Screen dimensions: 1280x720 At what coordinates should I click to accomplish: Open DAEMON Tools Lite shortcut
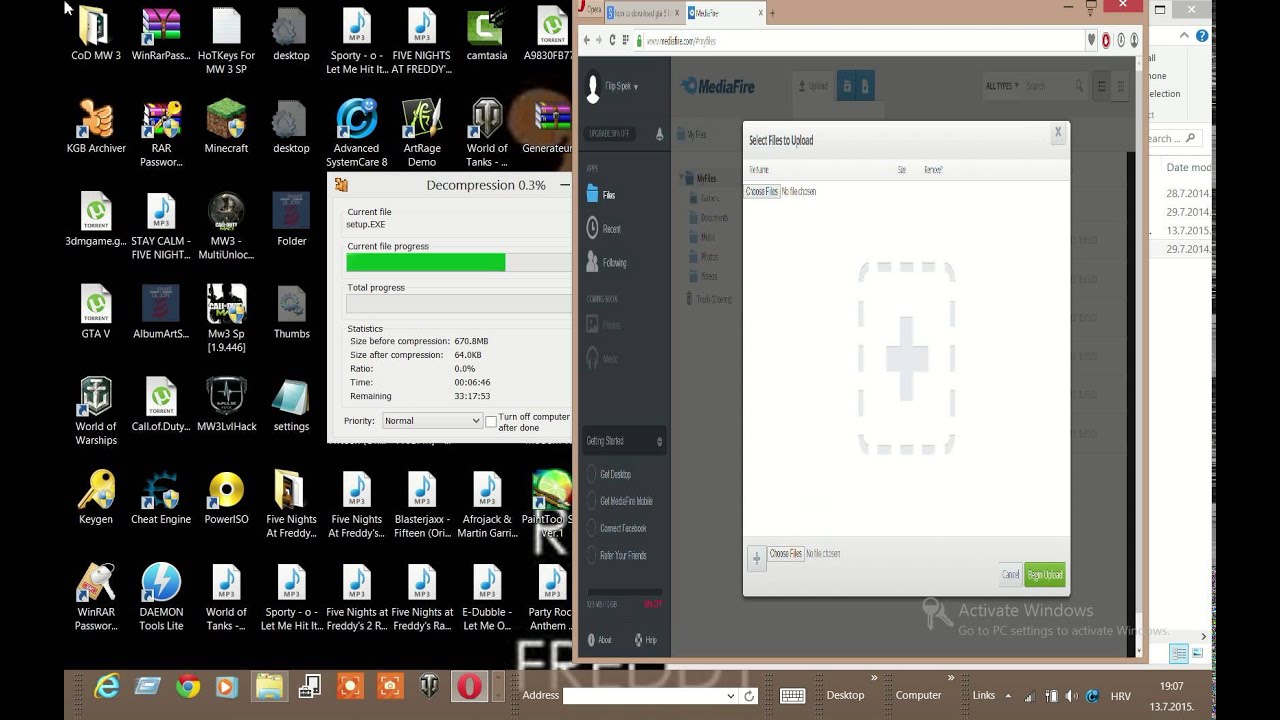(x=161, y=597)
